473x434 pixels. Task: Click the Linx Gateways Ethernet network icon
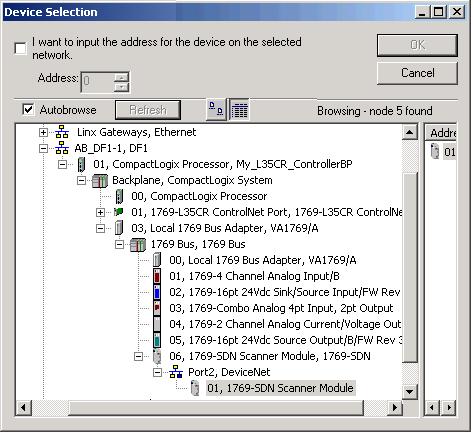pos(62,132)
